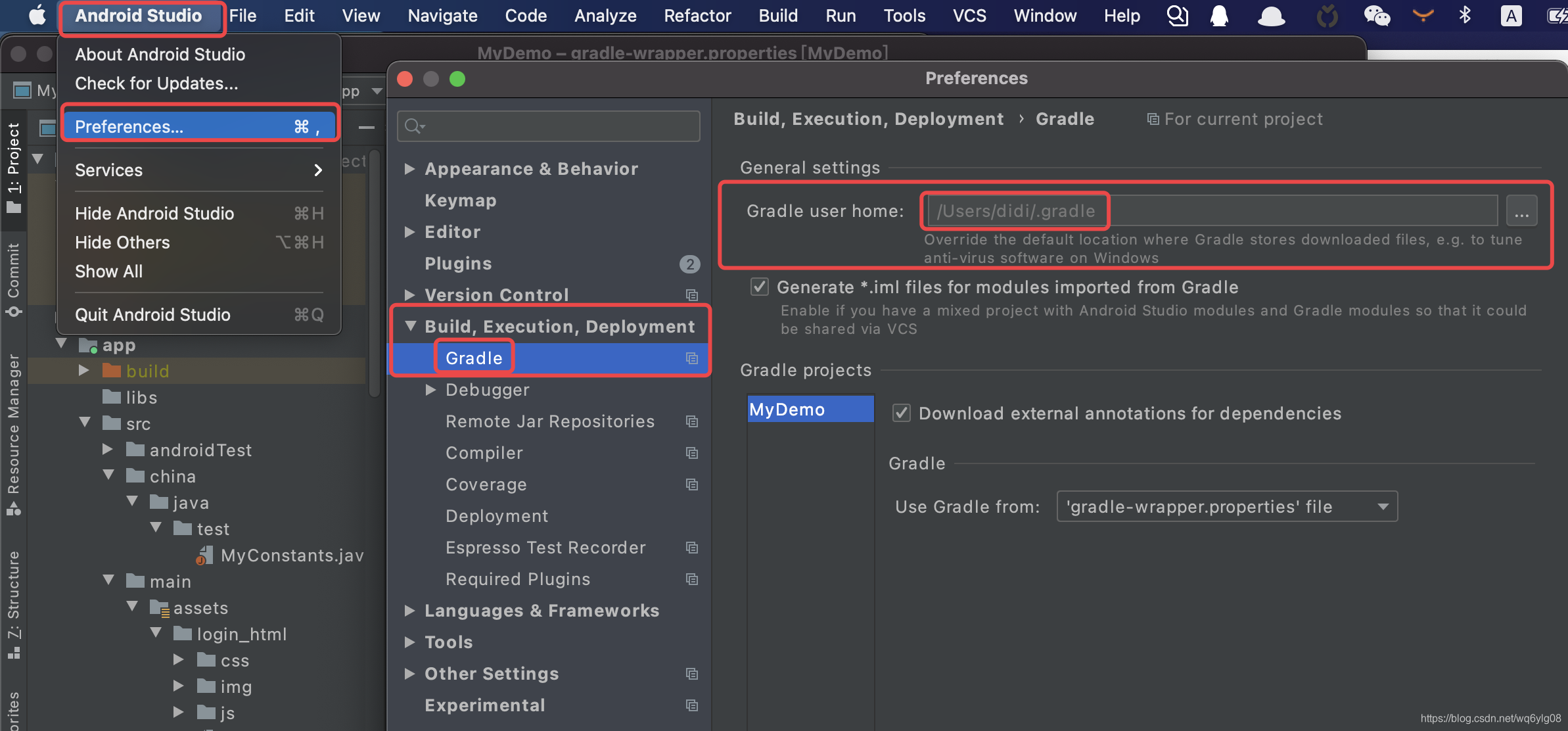Image resolution: width=1568 pixels, height=731 pixels.
Task: Toggle Generate *.iml files checkbox
Action: tap(759, 287)
